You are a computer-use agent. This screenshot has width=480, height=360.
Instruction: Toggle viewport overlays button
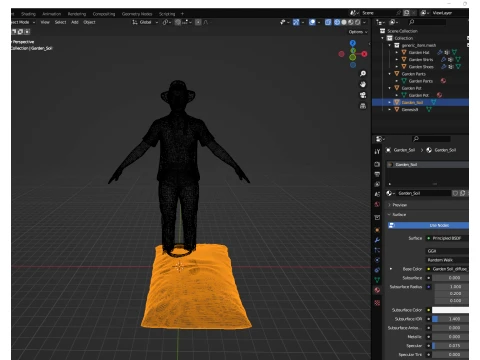[312, 22]
